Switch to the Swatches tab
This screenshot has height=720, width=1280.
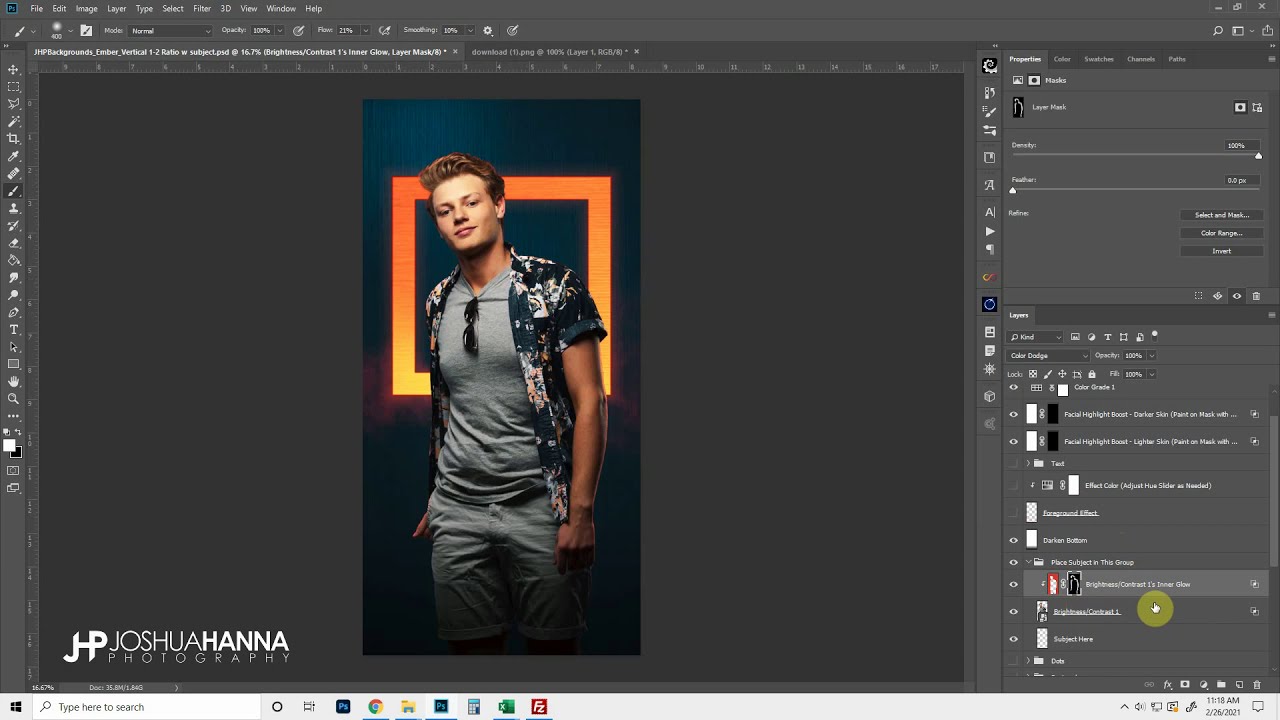click(1099, 59)
